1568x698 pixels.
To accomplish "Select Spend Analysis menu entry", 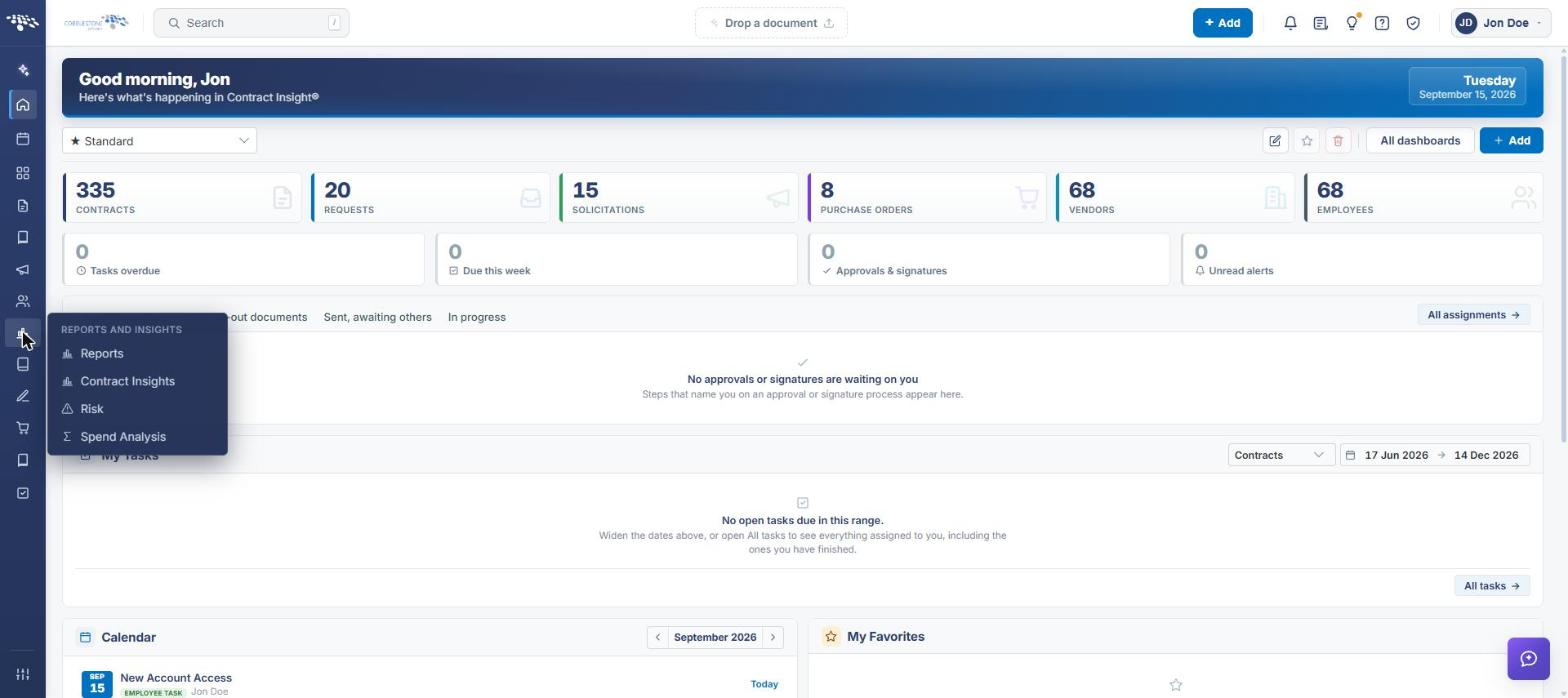I will pyautogui.click(x=123, y=437).
